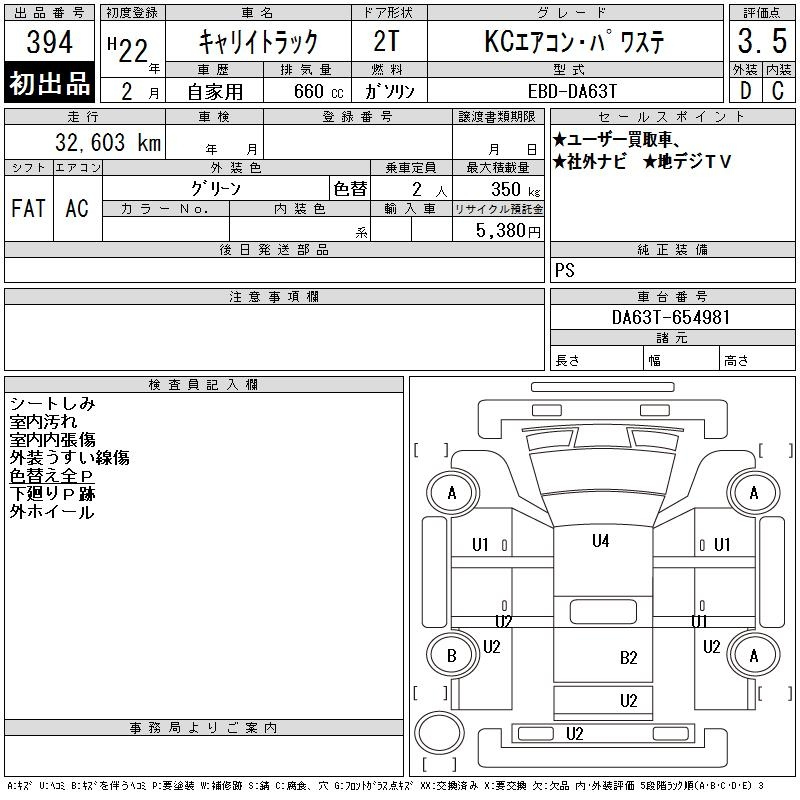Click the empty spare tire circle in the diagram
Image resolution: width=800 pixels, height=800 pixels.
436,730
